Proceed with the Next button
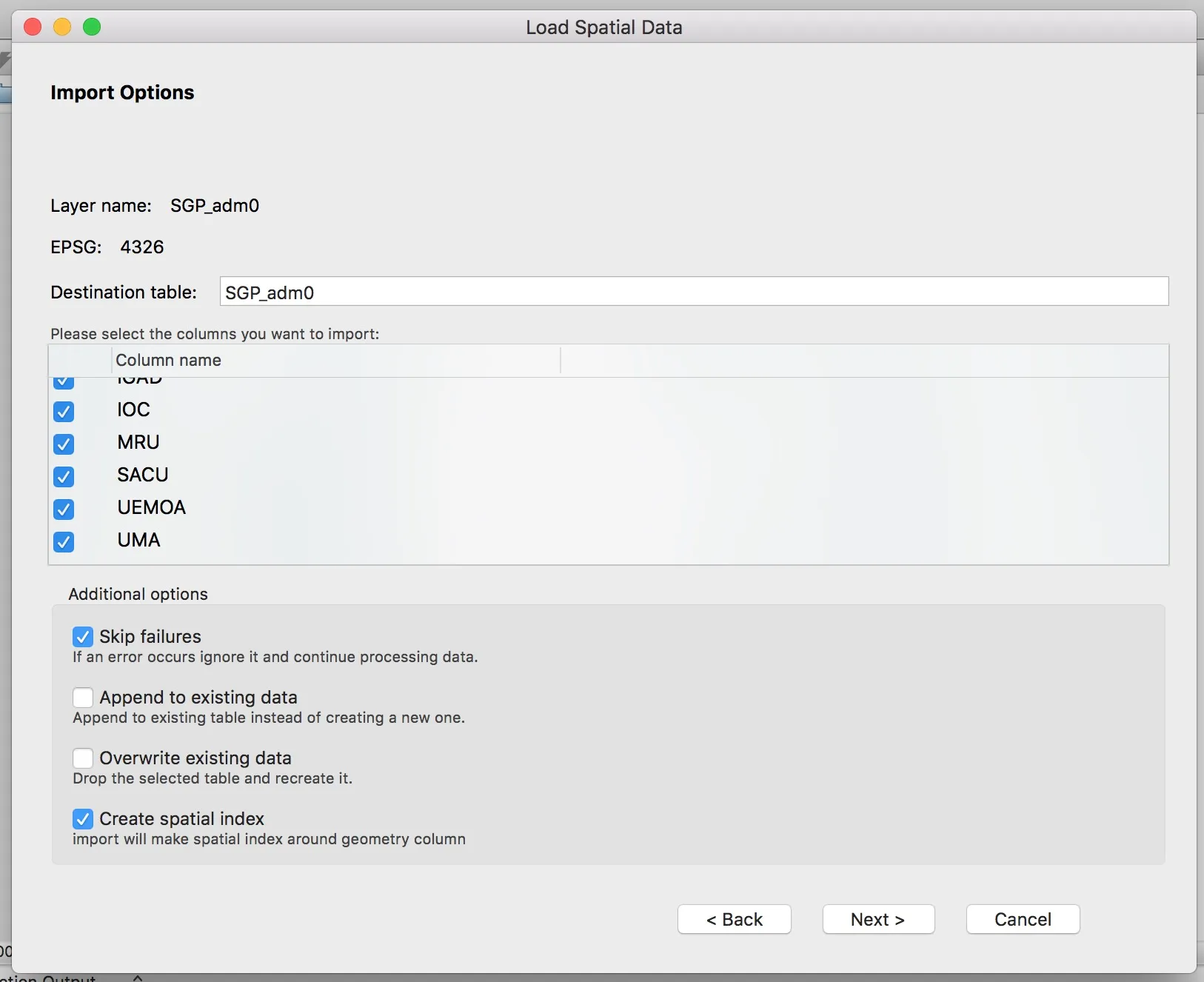Image resolution: width=1204 pixels, height=982 pixels. pos(878,919)
